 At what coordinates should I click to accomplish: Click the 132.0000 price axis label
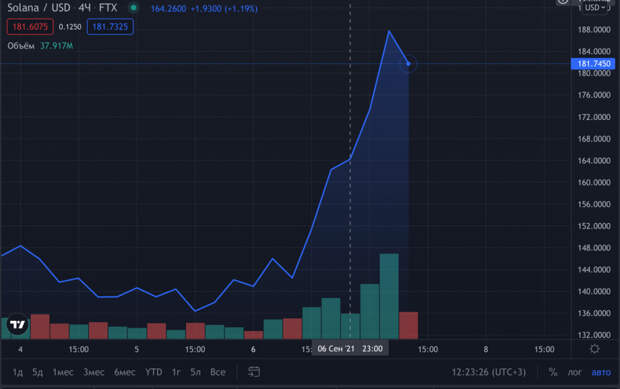tap(594, 335)
